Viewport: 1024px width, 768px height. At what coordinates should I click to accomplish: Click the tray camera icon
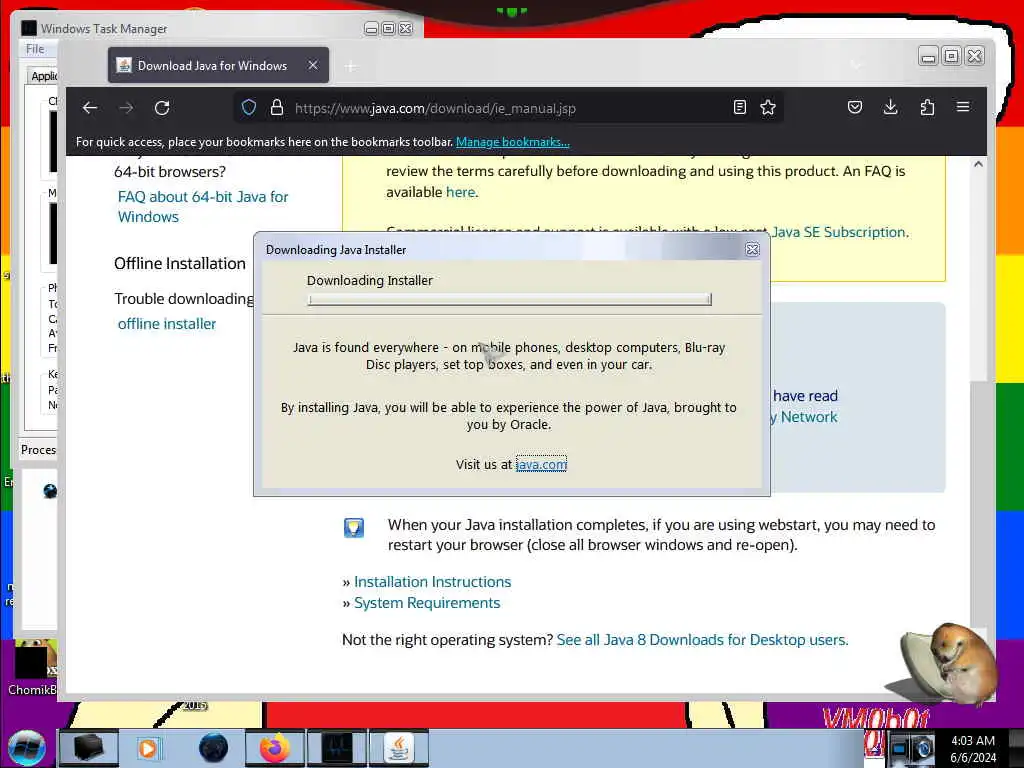click(923, 748)
